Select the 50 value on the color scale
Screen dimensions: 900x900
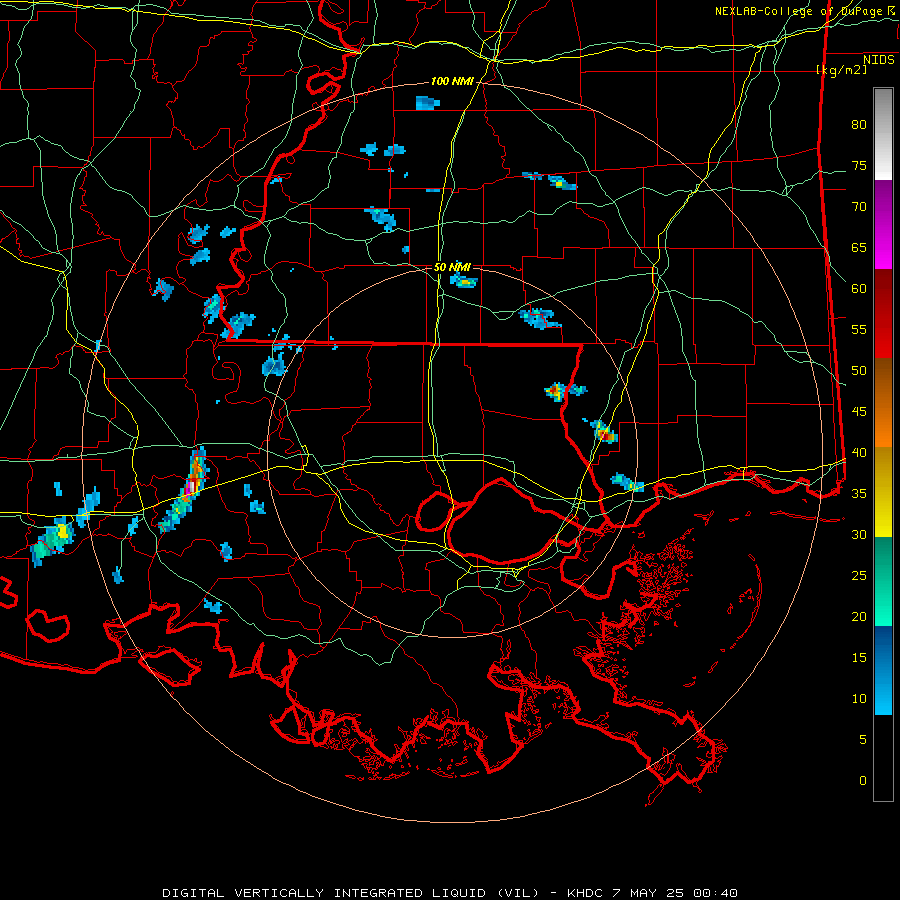coord(859,371)
